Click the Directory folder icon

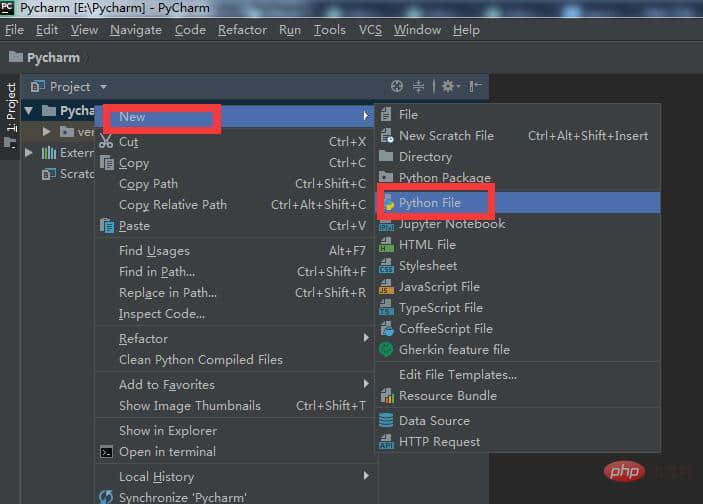pos(386,156)
